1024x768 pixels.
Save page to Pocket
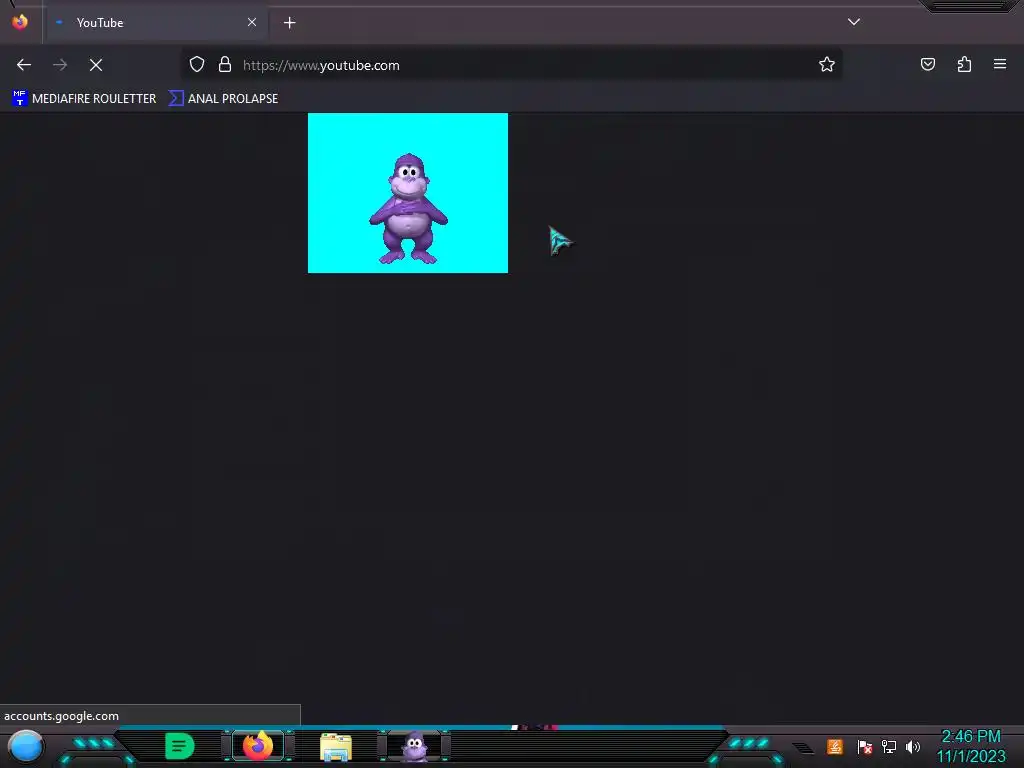click(927, 64)
